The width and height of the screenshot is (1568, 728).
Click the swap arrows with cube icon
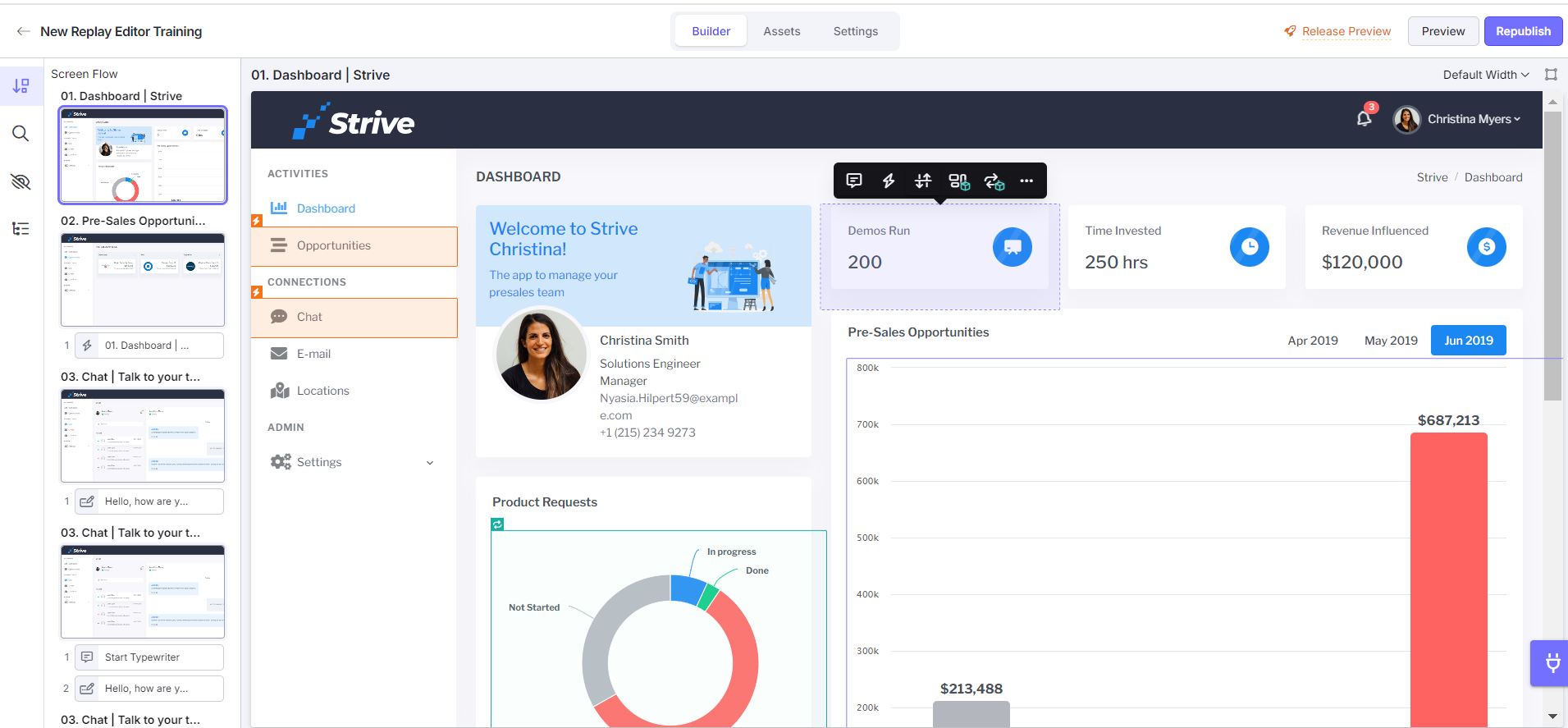(994, 181)
